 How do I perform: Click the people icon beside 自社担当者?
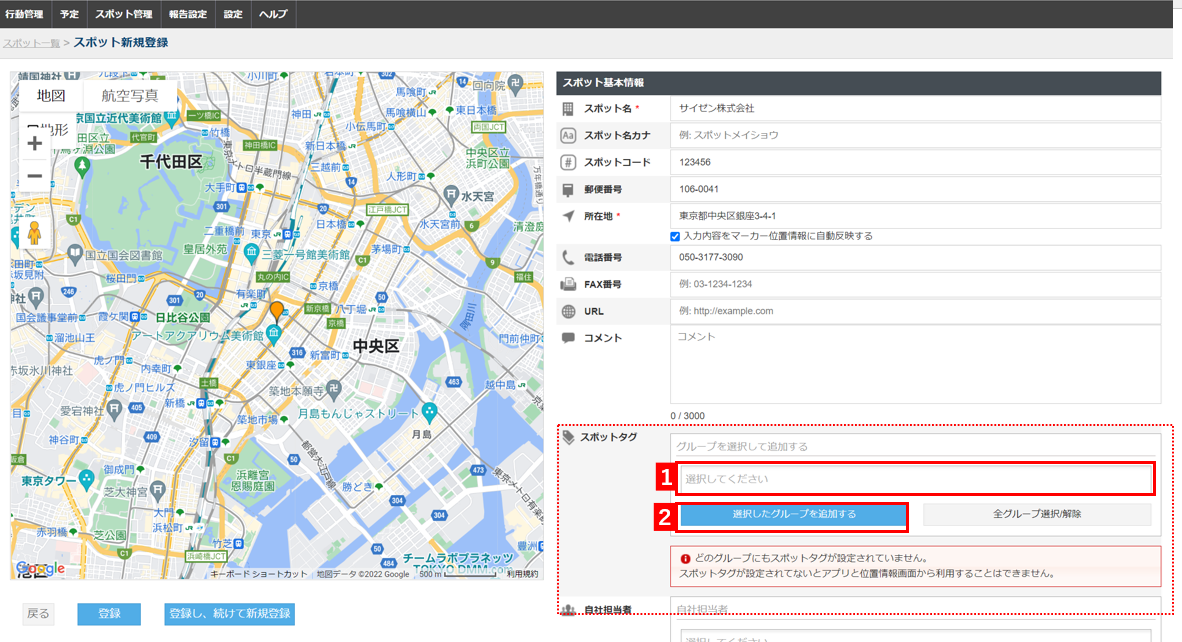click(x=568, y=610)
